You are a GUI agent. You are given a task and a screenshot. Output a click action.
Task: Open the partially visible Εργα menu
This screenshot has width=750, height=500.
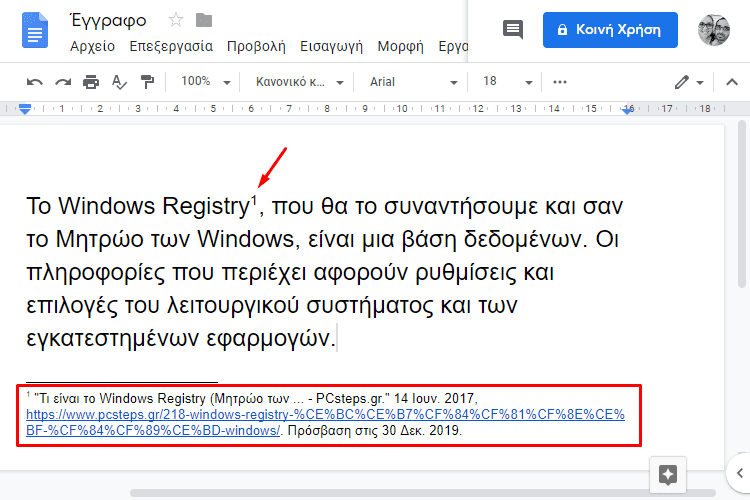[453, 46]
